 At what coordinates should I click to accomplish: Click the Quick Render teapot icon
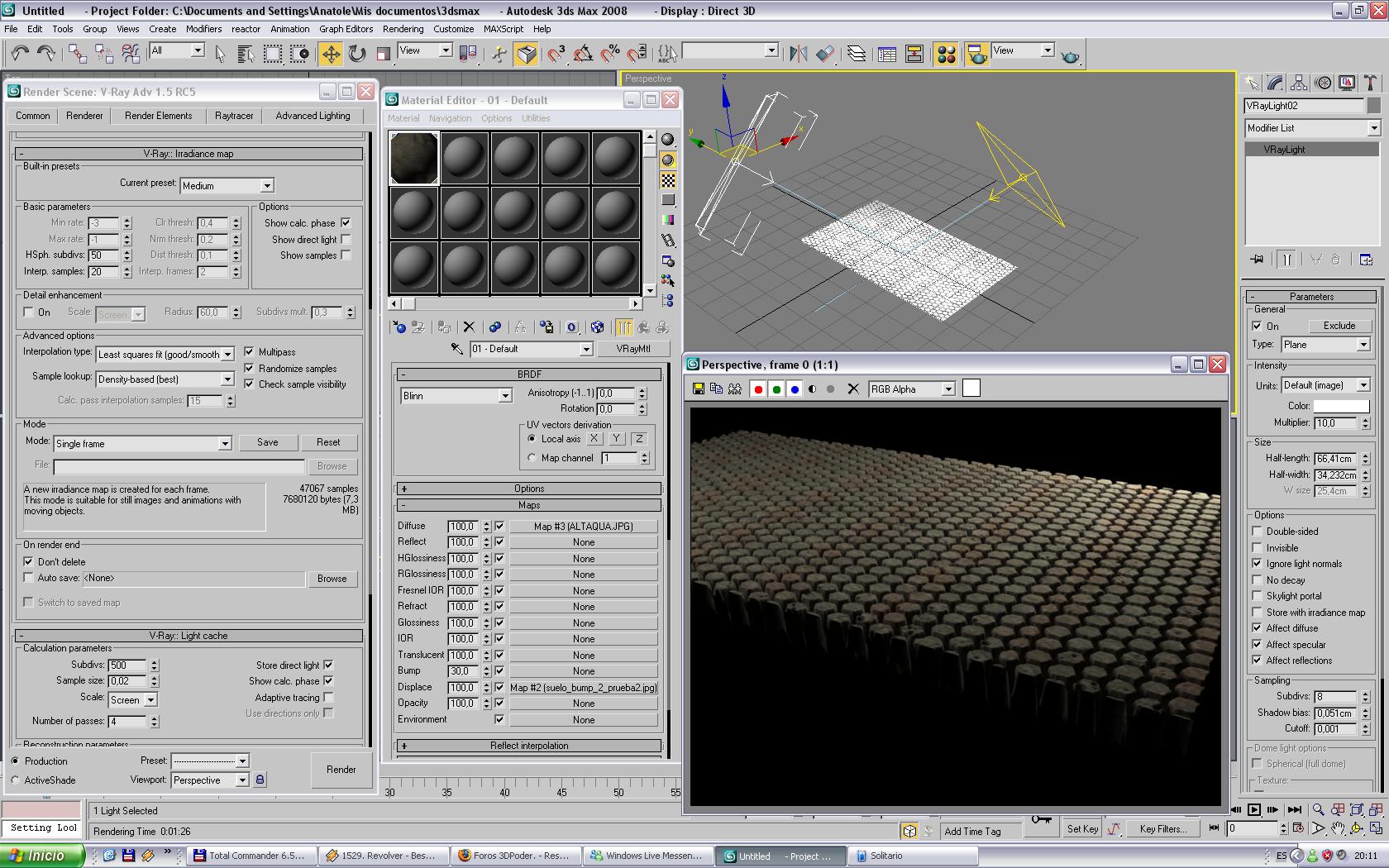point(1070,56)
